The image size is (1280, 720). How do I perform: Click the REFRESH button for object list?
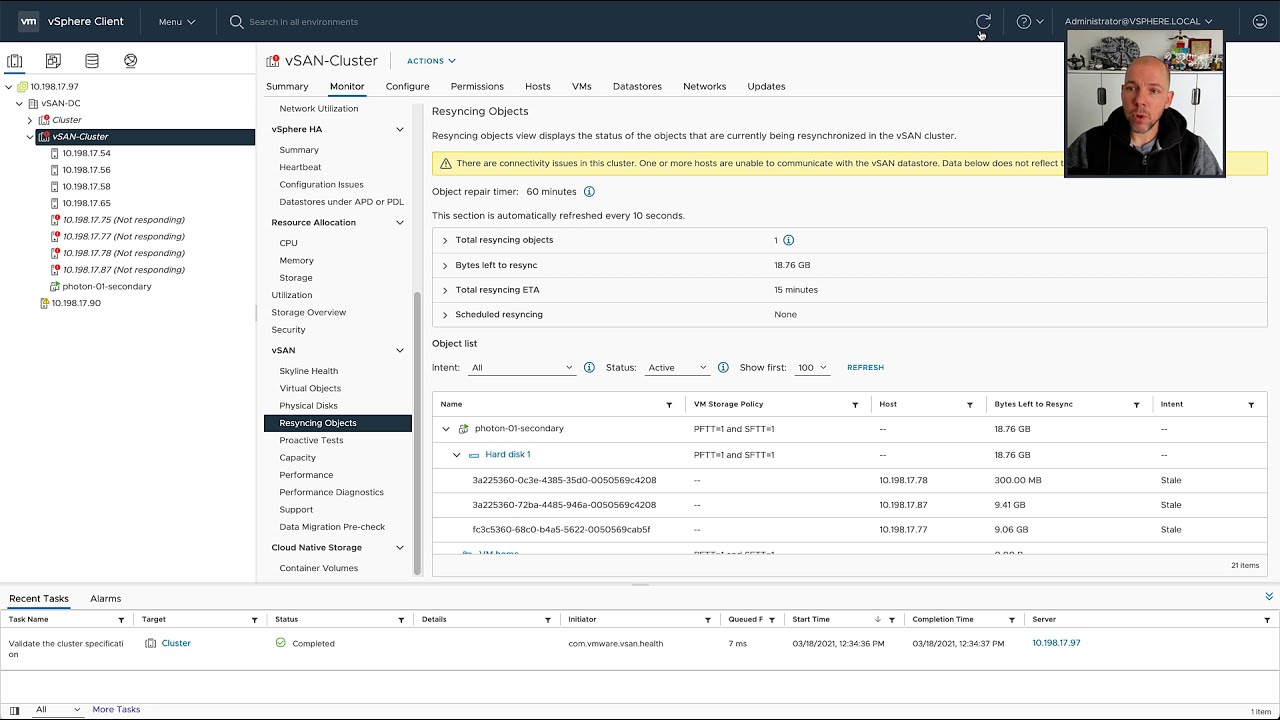pos(865,367)
